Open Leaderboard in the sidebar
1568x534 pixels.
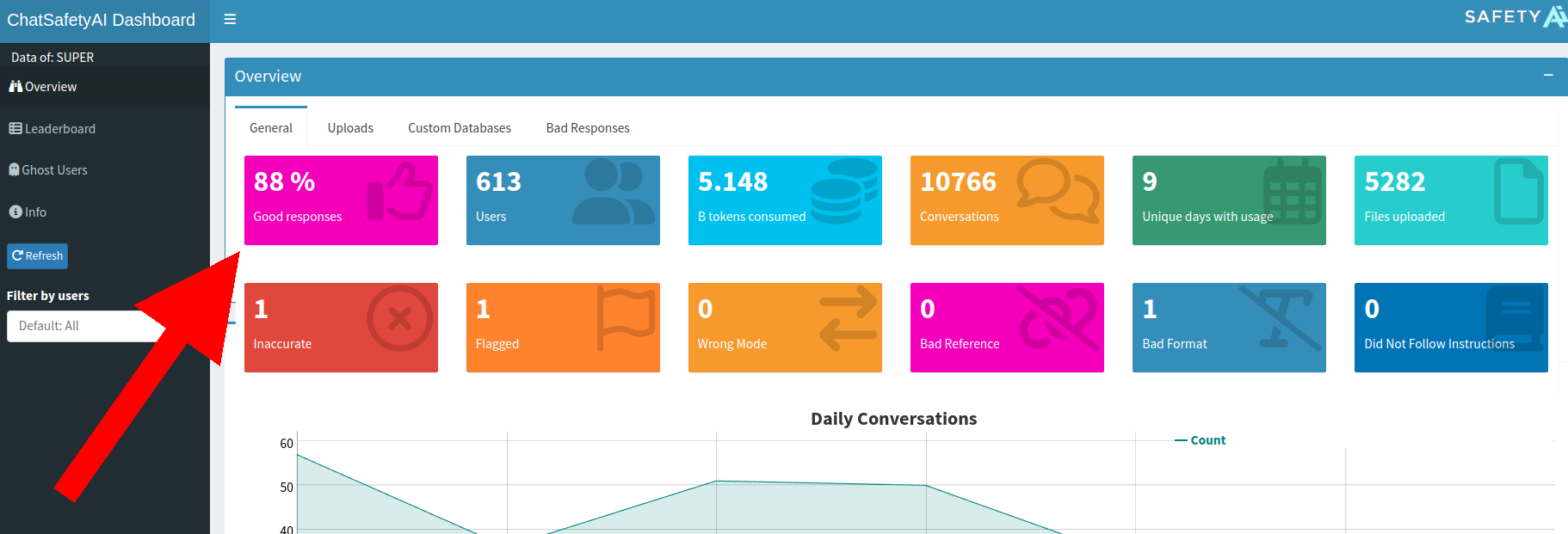pos(105,128)
